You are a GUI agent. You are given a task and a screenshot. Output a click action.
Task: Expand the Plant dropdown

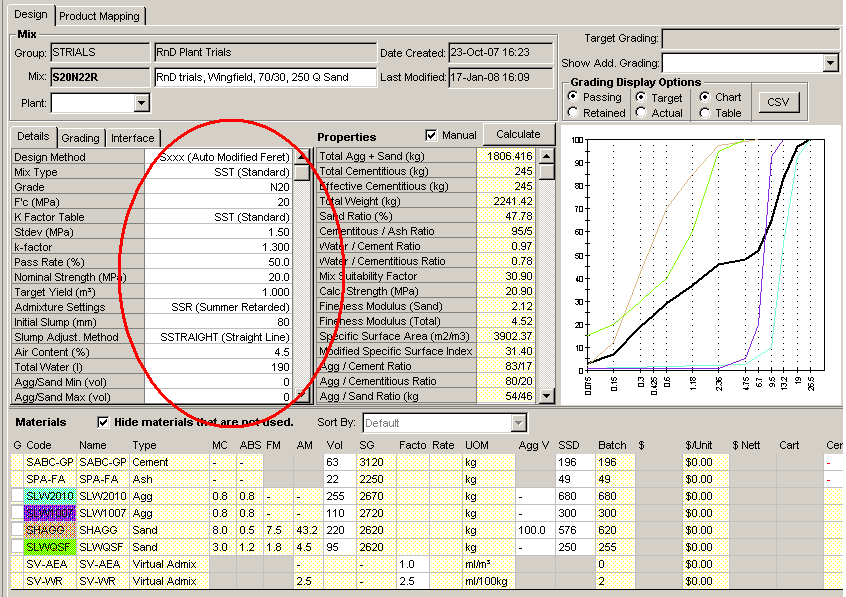(141, 103)
